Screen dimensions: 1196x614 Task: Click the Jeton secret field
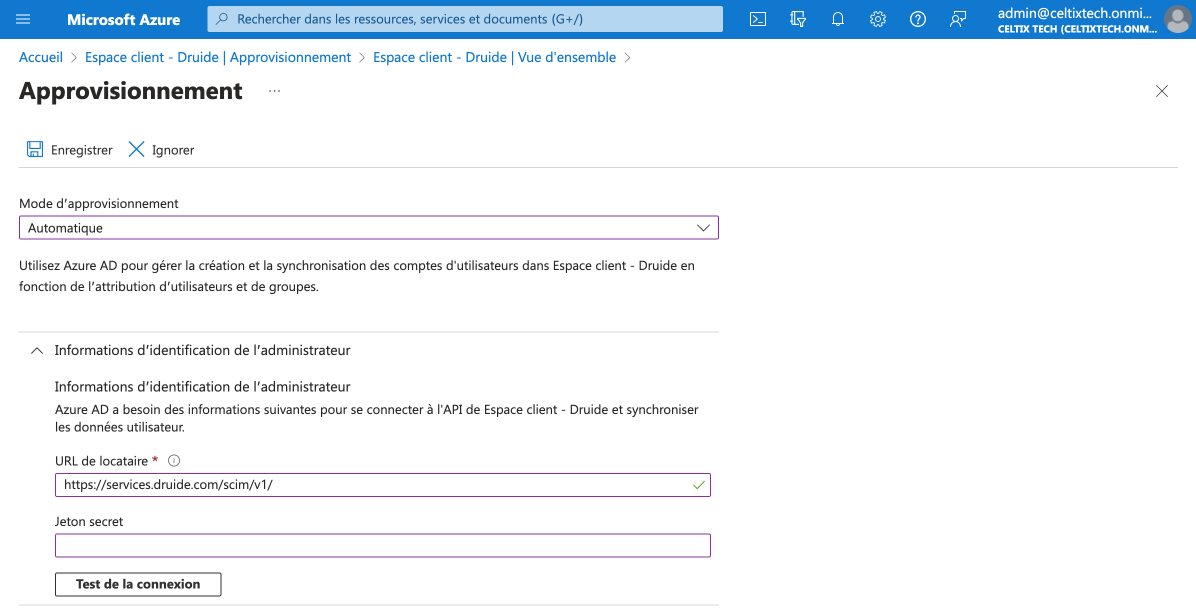point(383,545)
